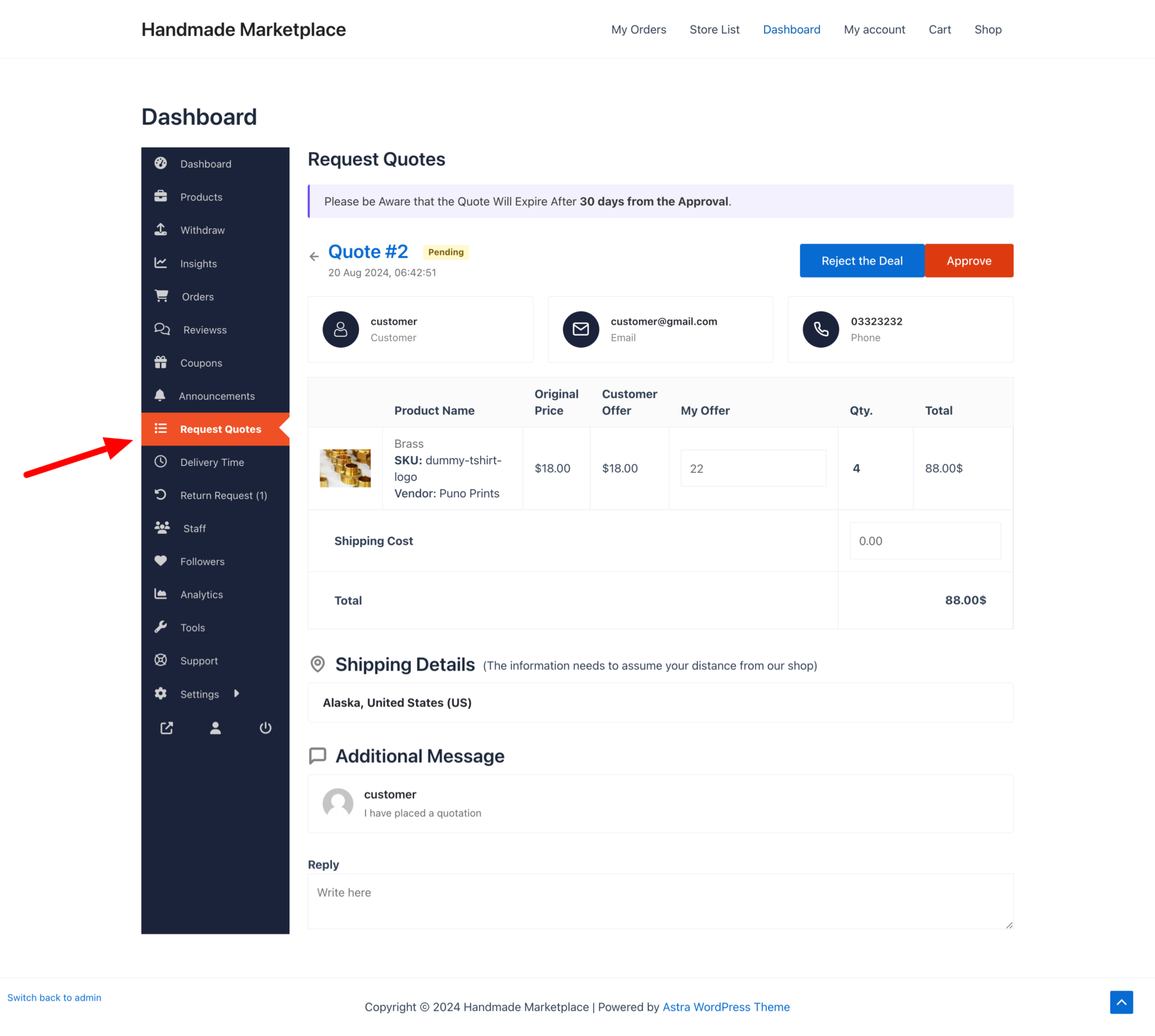Open the Announcements bell icon
1155x1036 pixels.
[x=162, y=395]
